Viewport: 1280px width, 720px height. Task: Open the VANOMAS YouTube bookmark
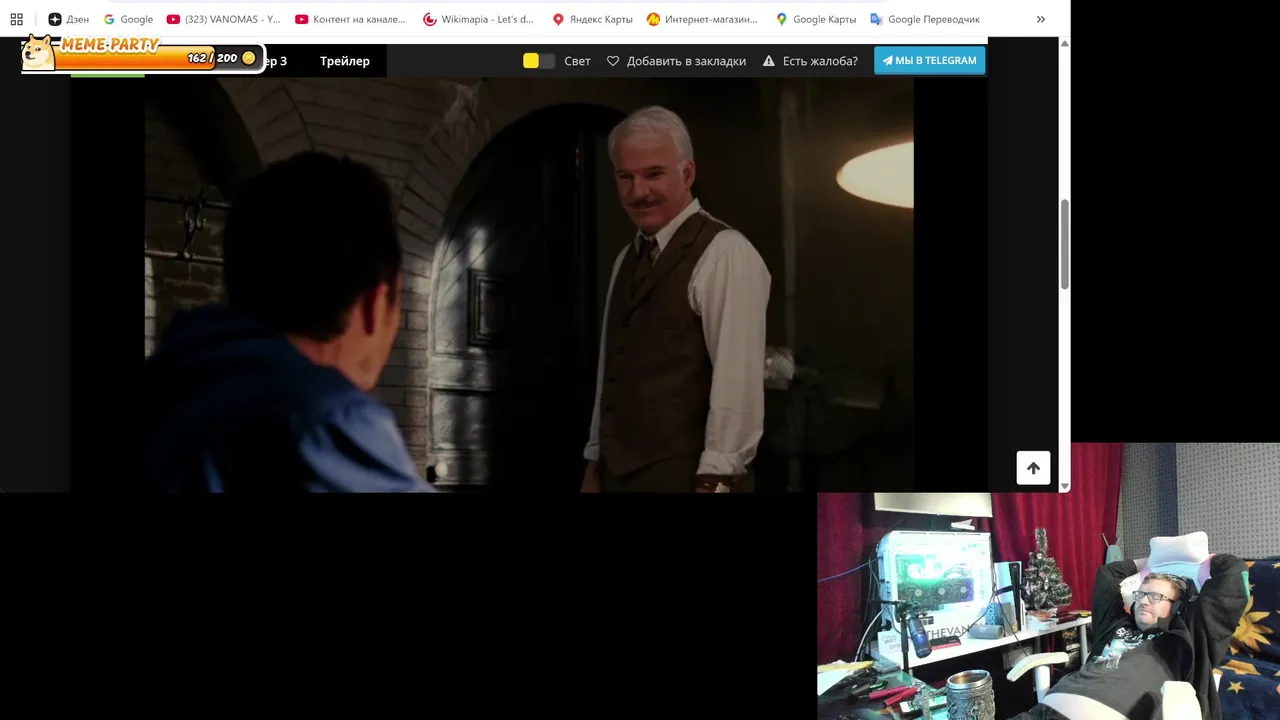coord(223,19)
